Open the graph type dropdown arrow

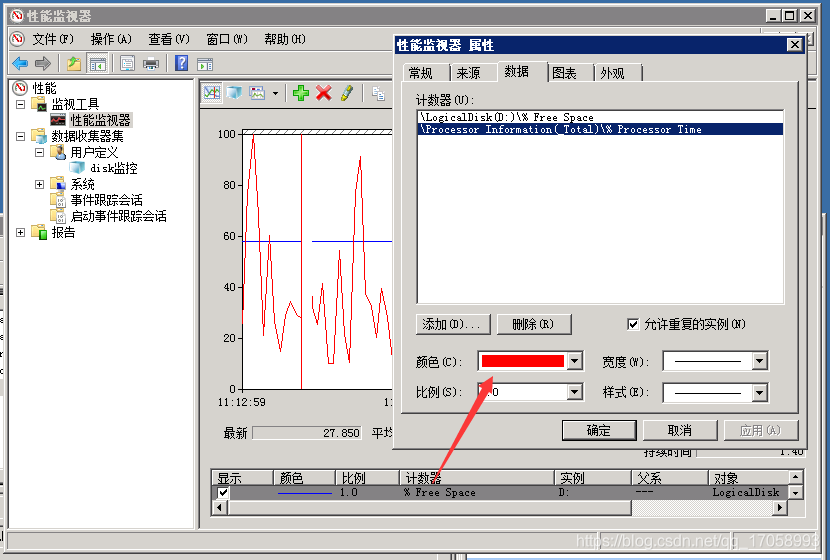[275, 94]
